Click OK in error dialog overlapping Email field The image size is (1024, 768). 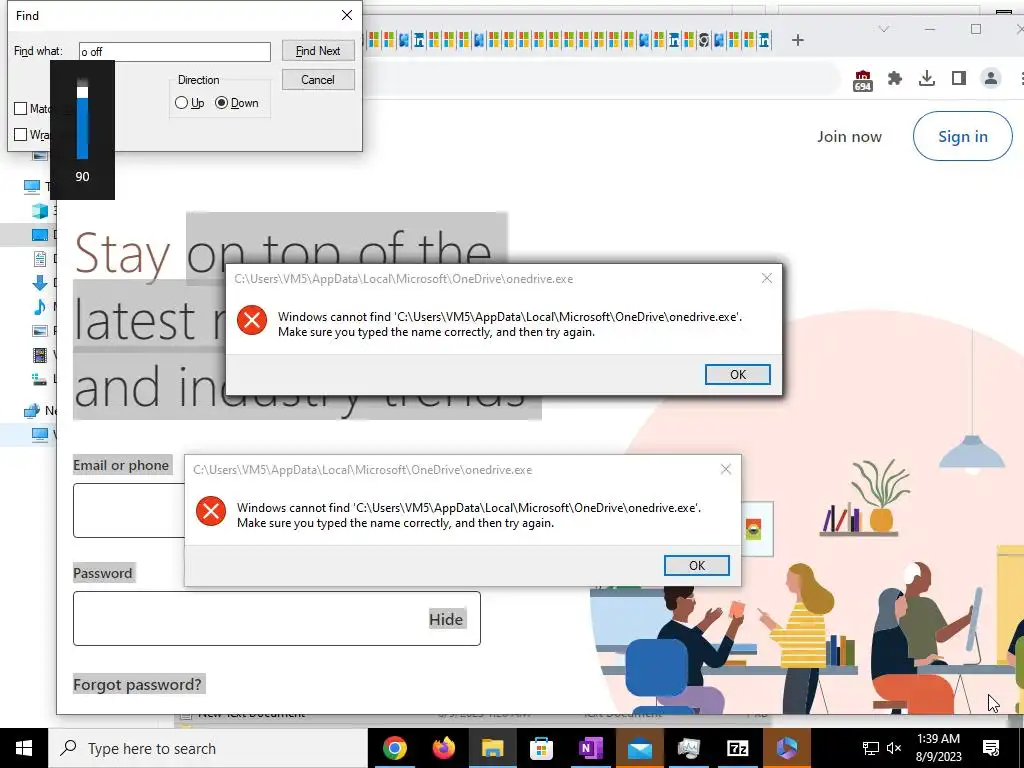click(697, 566)
